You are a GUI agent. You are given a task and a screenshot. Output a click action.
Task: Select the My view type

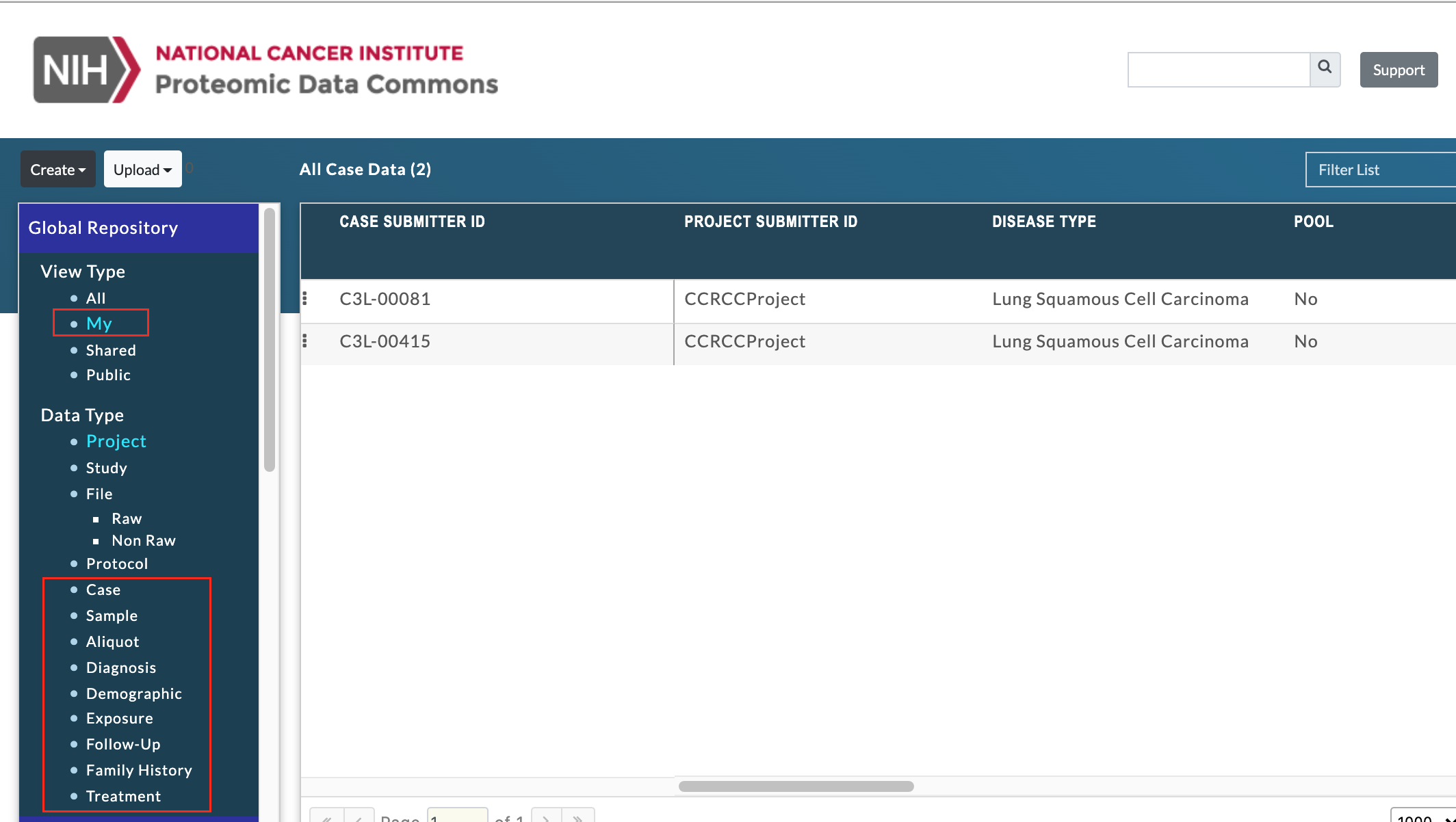[99, 323]
